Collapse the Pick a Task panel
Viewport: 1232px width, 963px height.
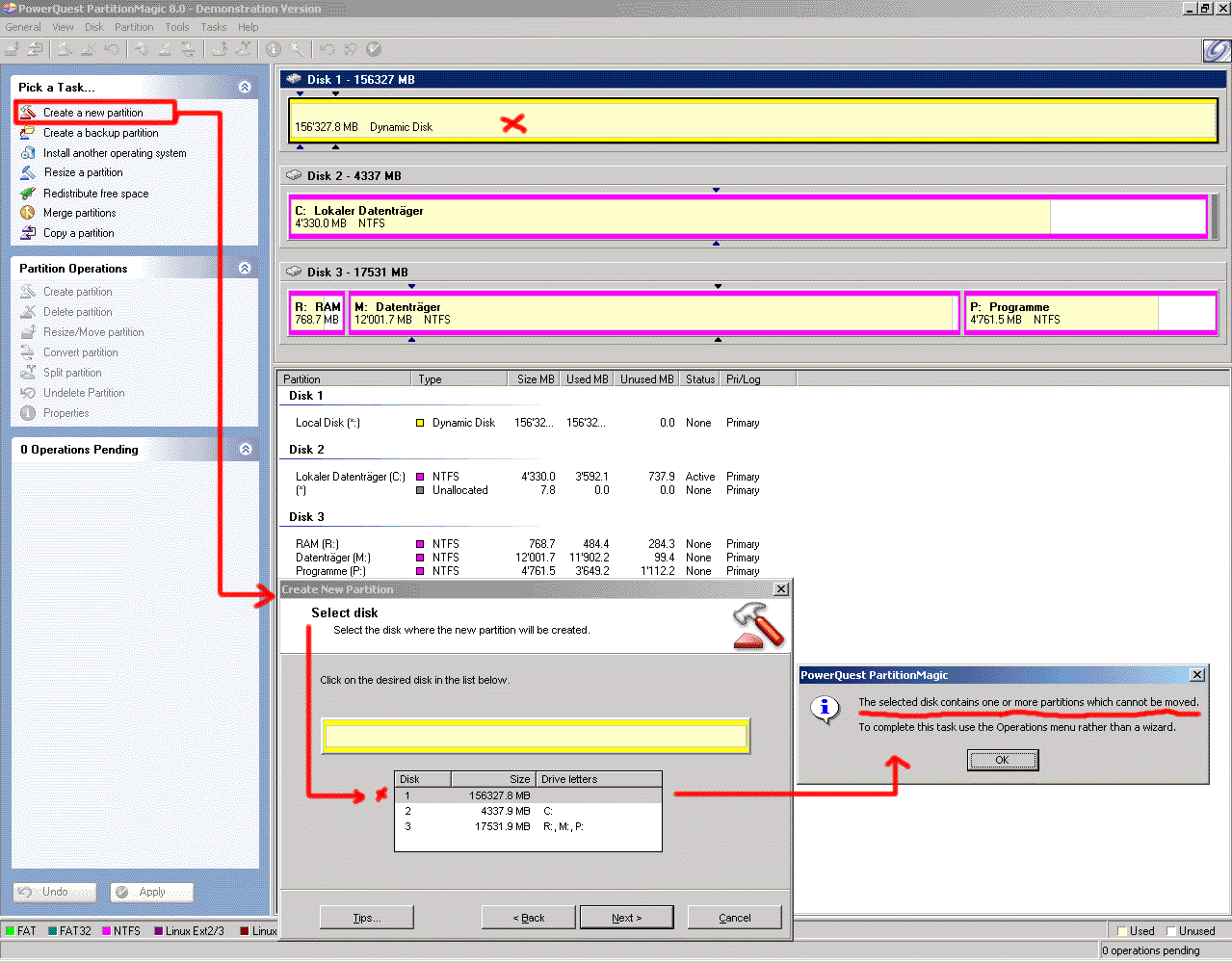pos(245,87)
